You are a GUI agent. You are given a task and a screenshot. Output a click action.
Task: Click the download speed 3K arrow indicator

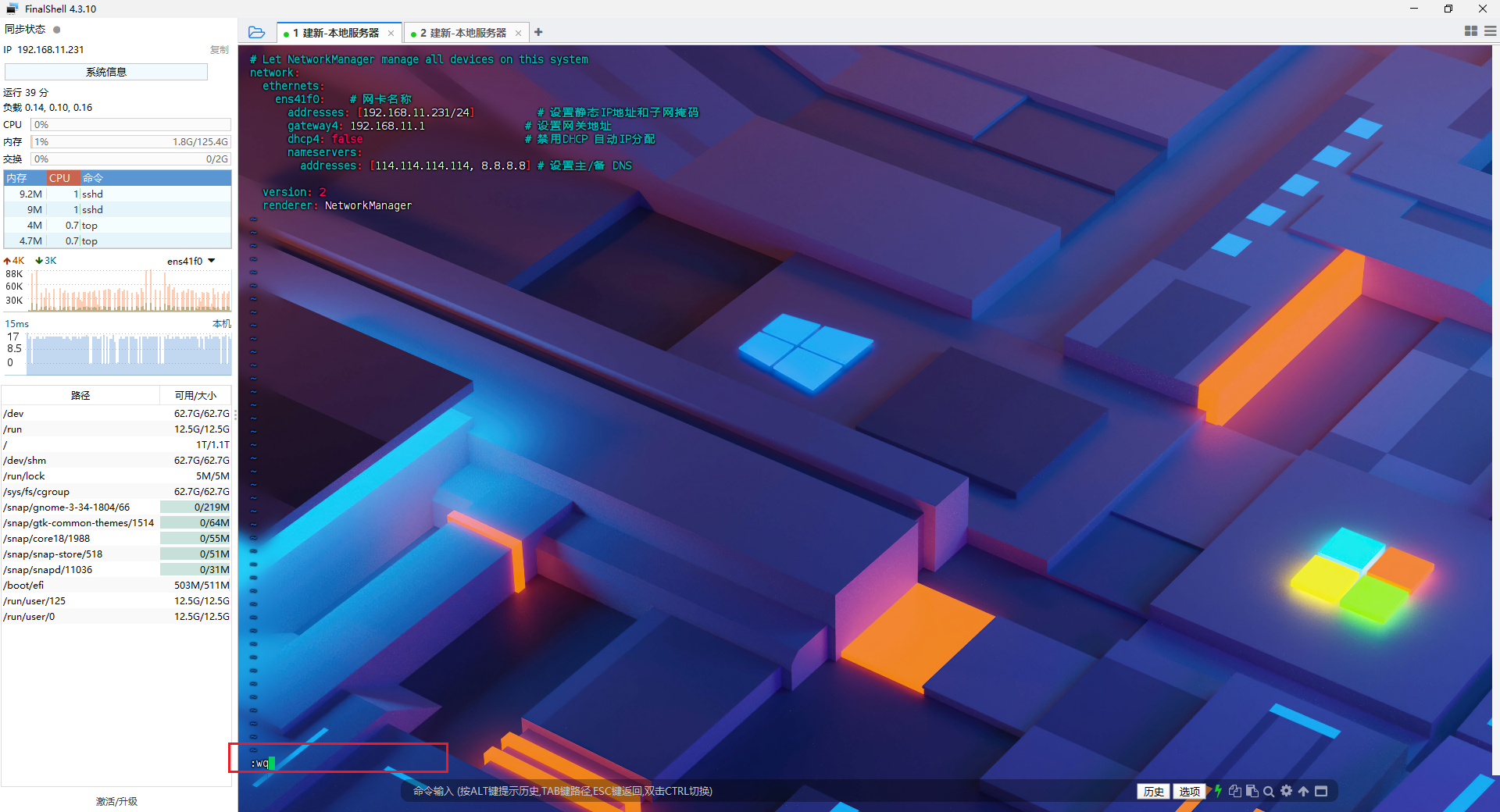pyautogui.click(x=46, y=261)
